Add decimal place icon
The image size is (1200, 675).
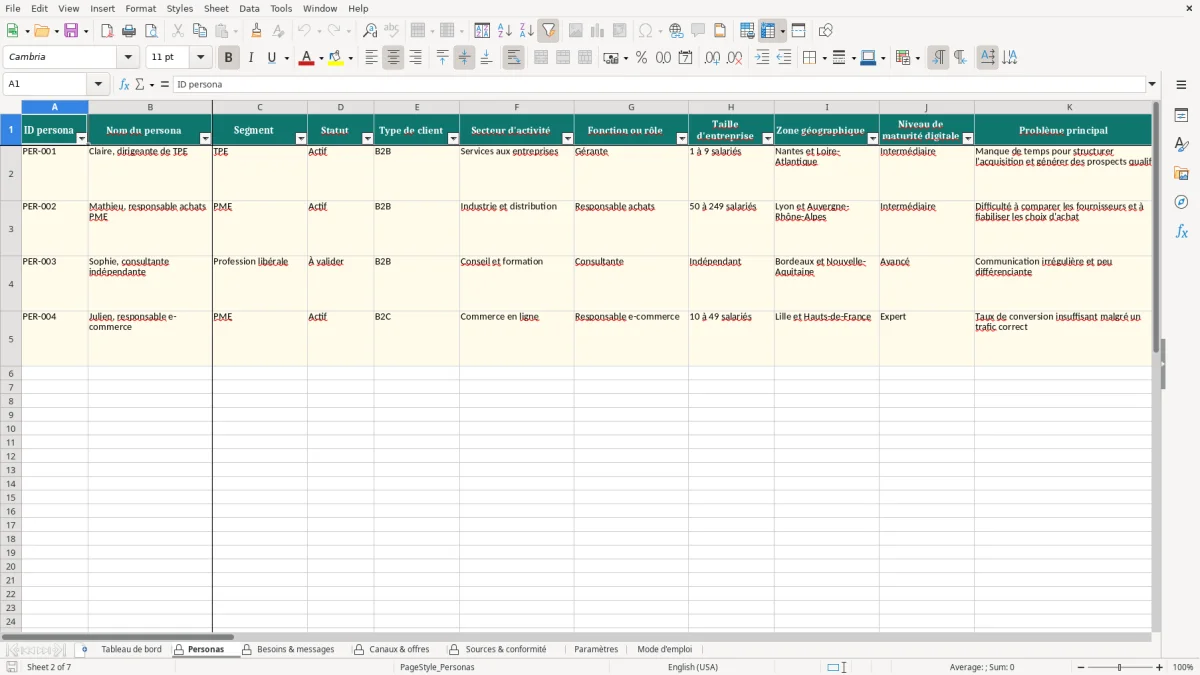tap(712, 58)
